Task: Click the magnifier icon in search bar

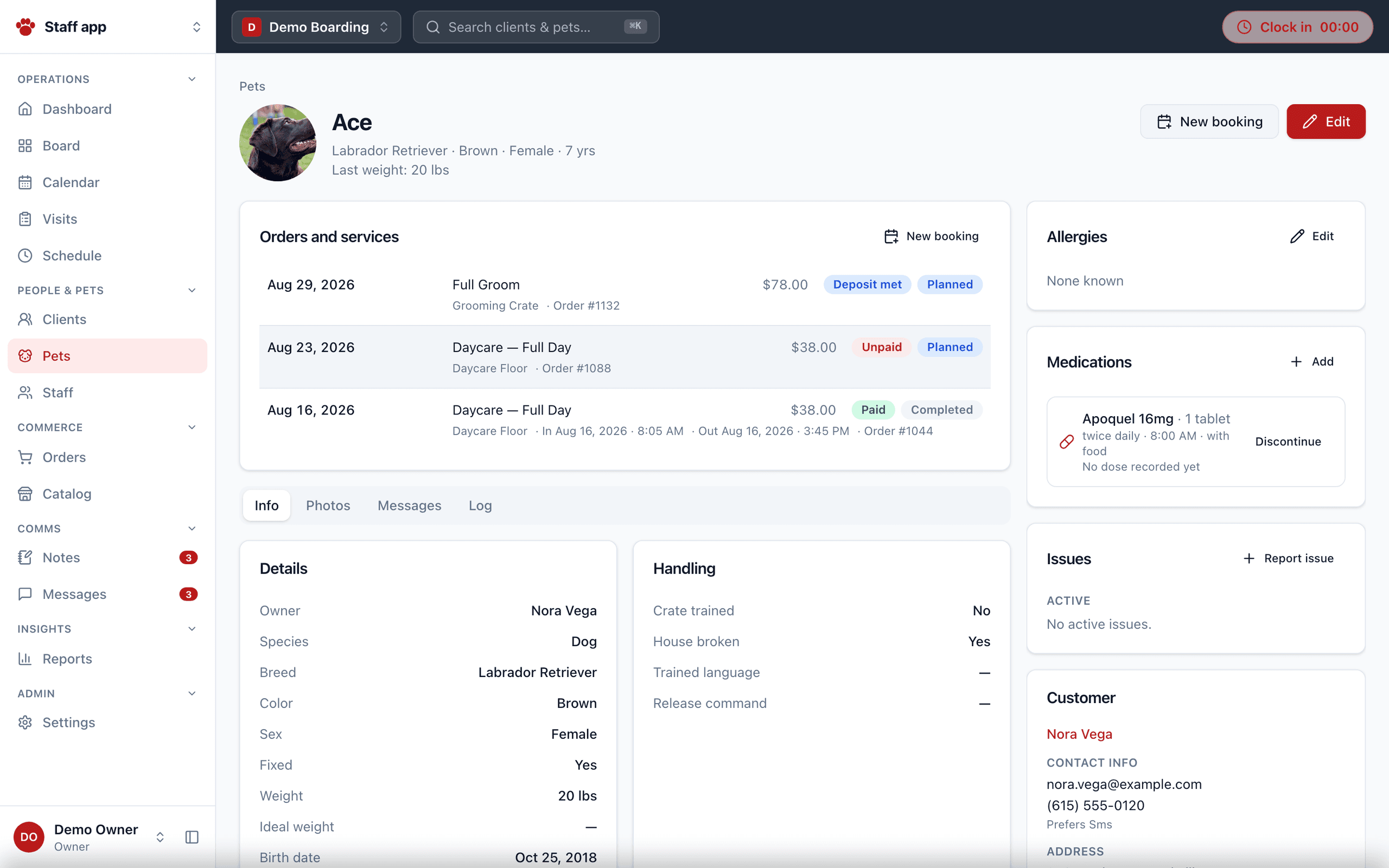Action: tap(434, 27)
